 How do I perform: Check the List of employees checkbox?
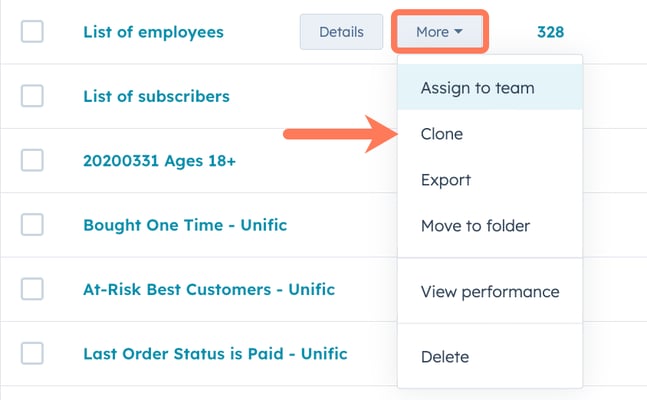[x=32, y=32]
